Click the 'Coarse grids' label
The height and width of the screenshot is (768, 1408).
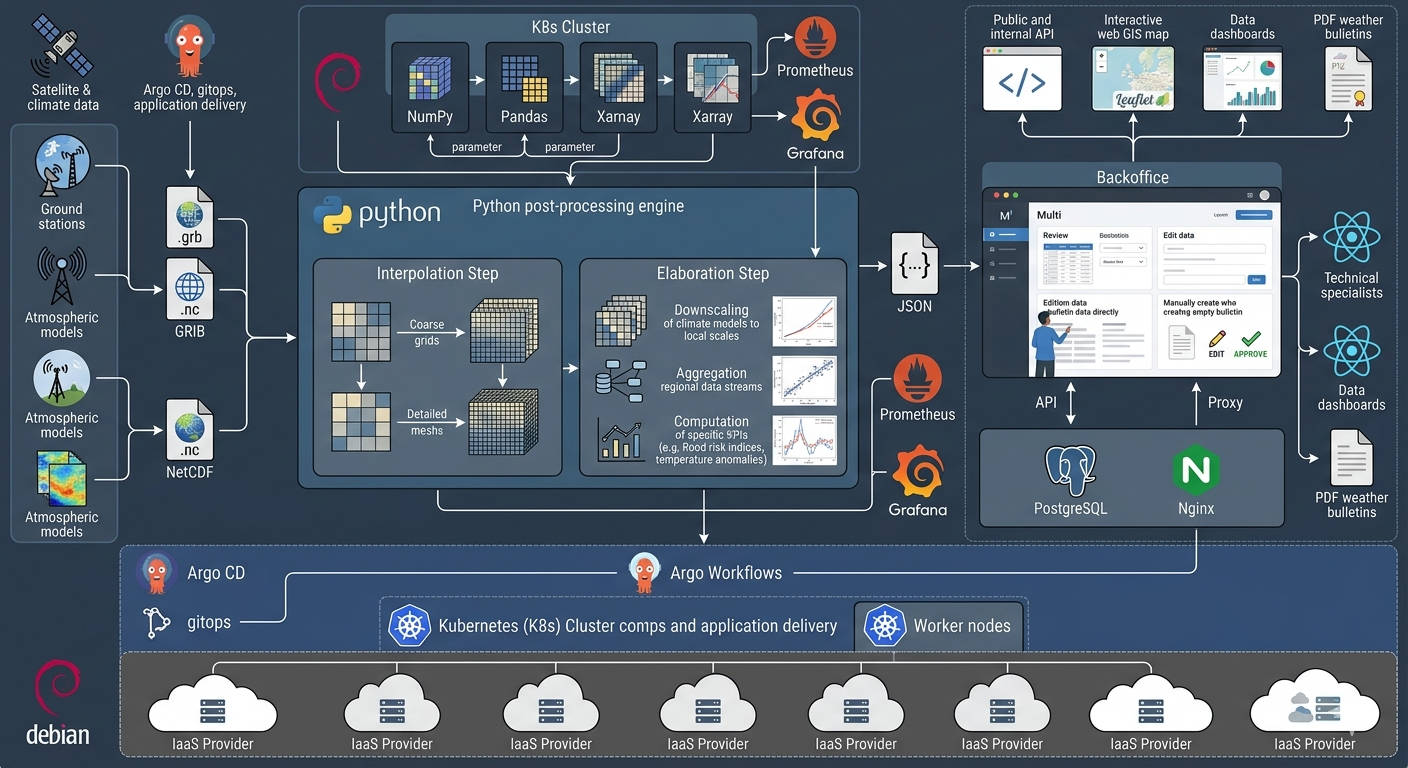(427, 333)
